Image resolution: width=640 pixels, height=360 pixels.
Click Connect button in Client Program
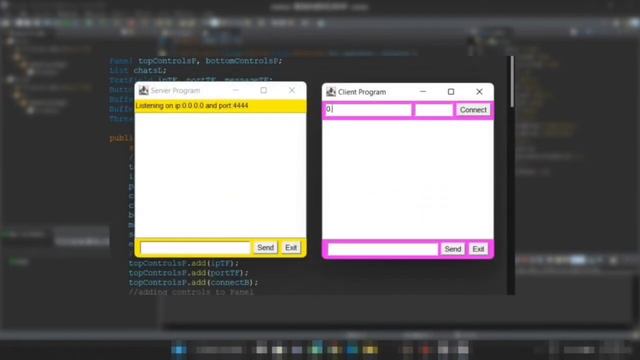[x=473, y=110]
